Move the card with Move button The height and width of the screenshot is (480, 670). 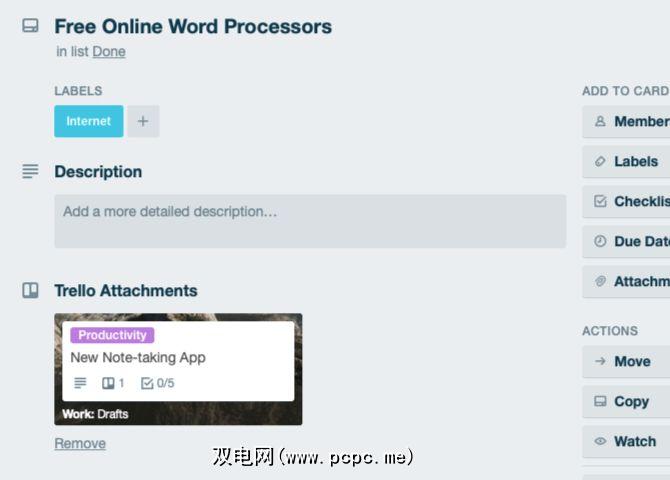pyautogui.click(x=626, y=362)
